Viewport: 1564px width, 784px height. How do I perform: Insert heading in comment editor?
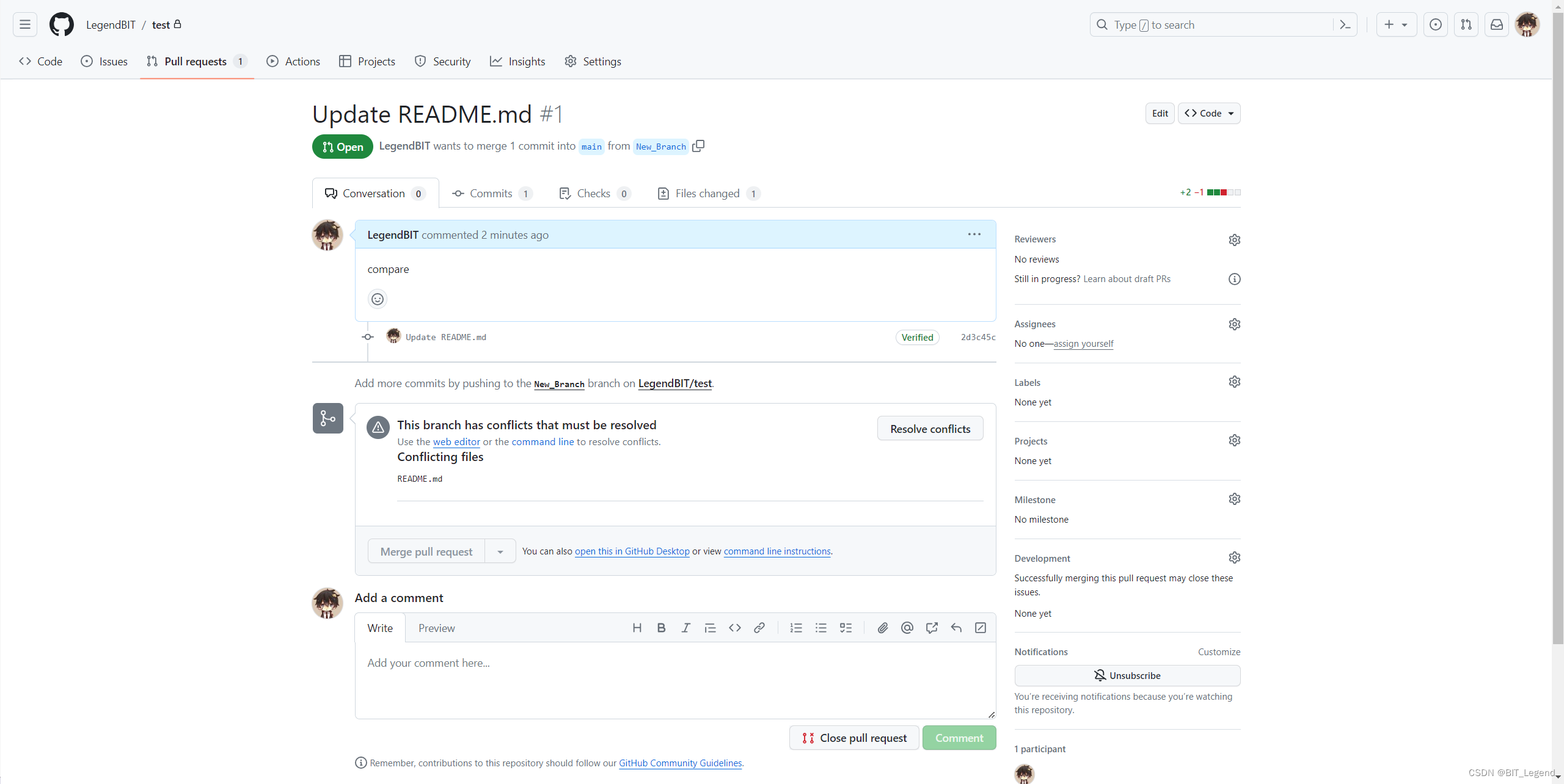(x=637, y=628)
